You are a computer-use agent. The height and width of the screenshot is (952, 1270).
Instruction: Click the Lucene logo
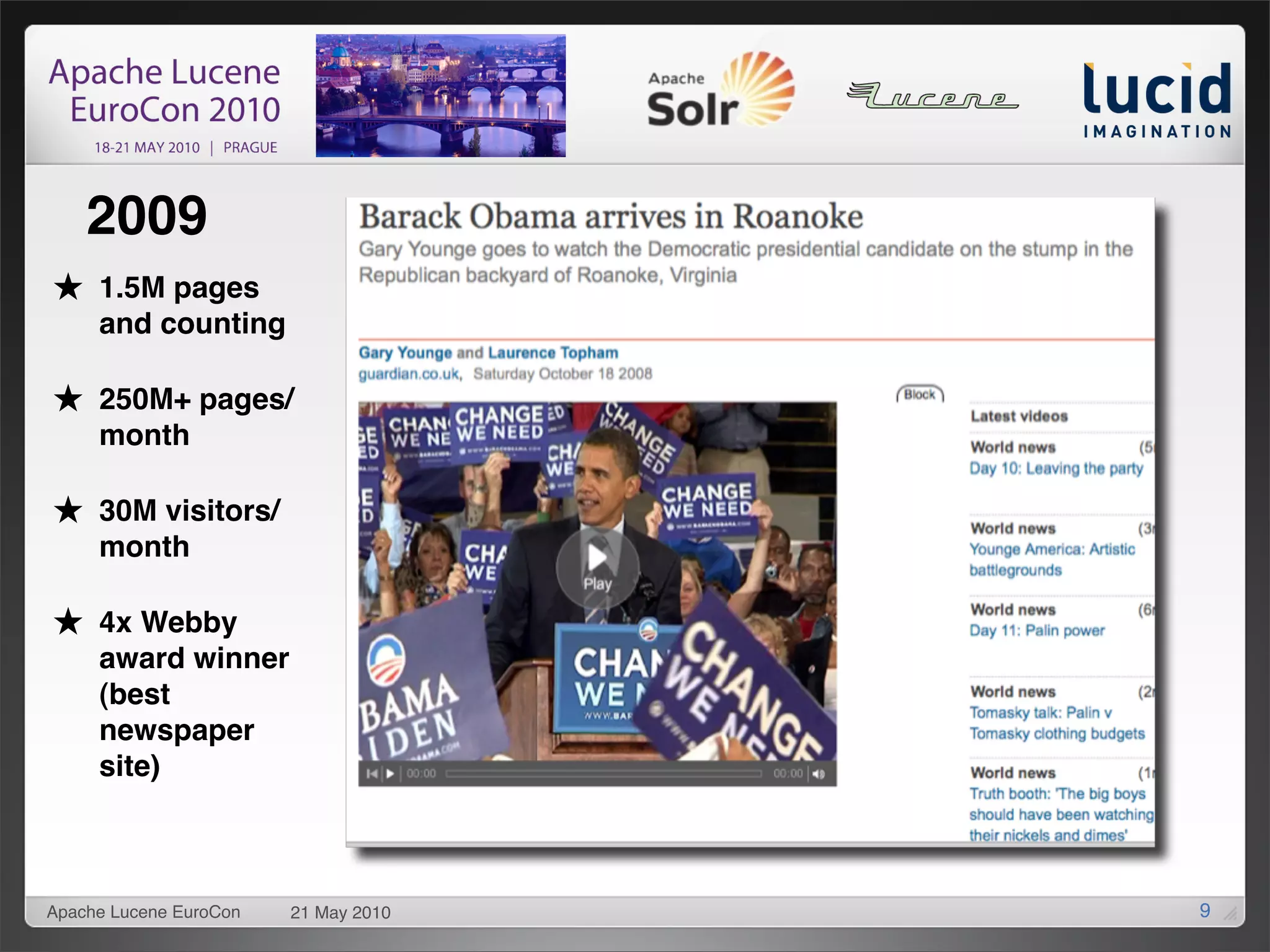933,95
